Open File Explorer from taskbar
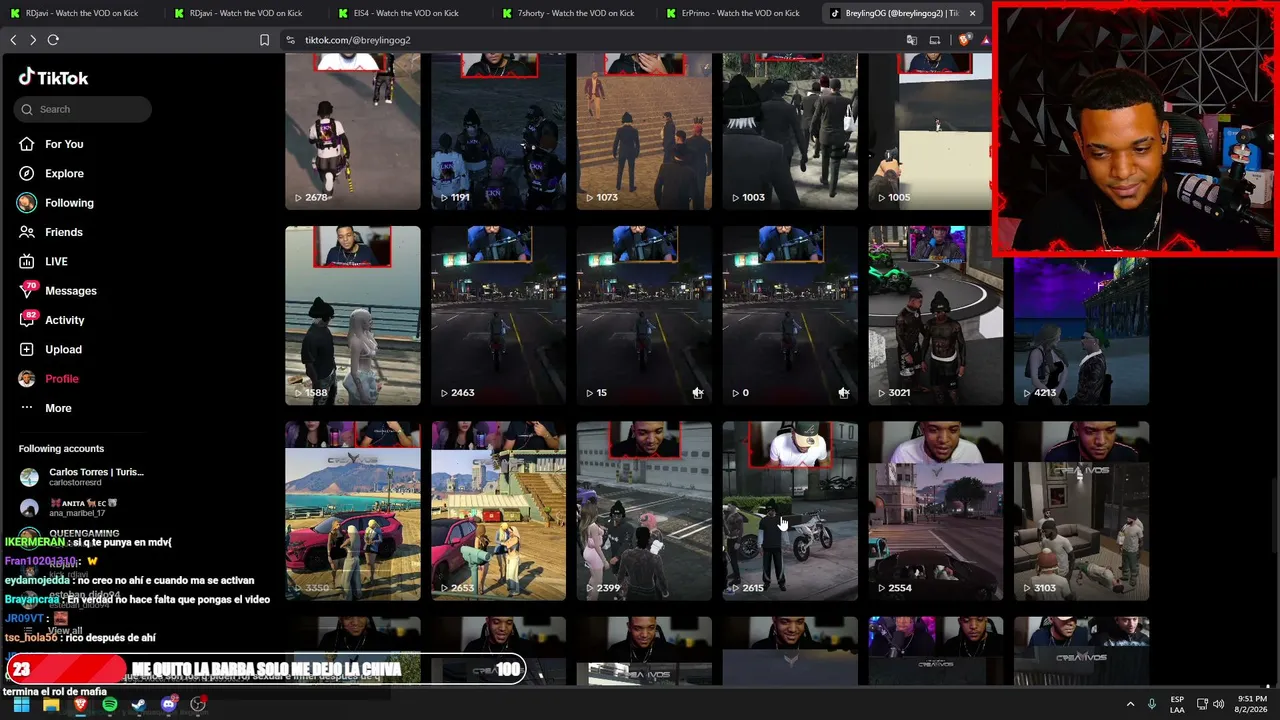The width and height of the screenshot is (1280, 720). pos(51,704)
